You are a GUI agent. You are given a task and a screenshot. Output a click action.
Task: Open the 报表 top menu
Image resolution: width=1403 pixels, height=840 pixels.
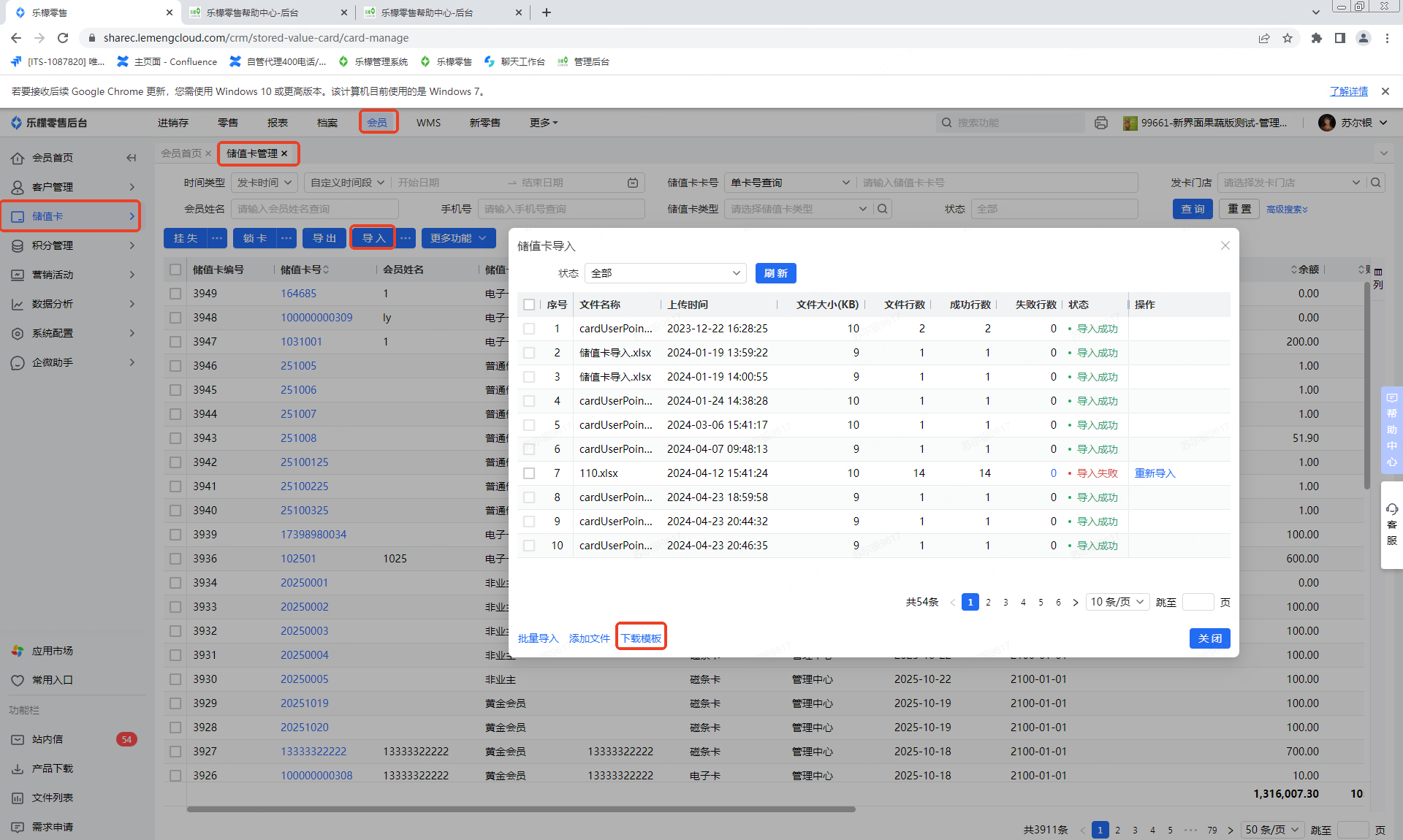[x=278, y=123]
